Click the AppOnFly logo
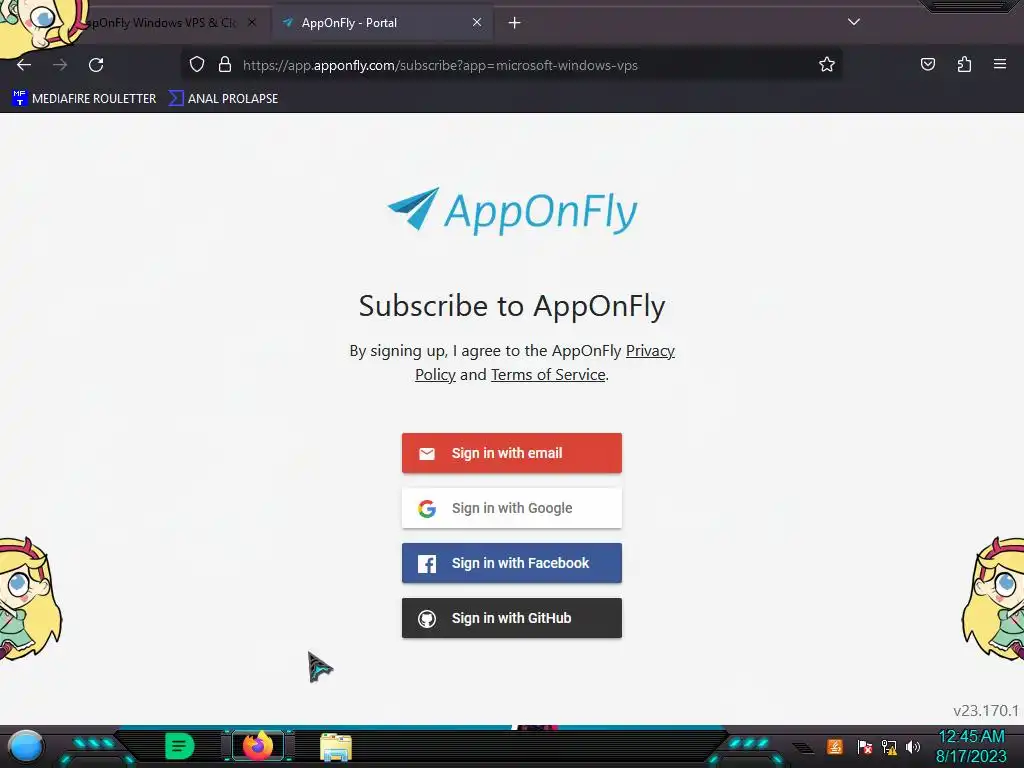Screen dimensions: 1024x768 click(x=512, y=211)
